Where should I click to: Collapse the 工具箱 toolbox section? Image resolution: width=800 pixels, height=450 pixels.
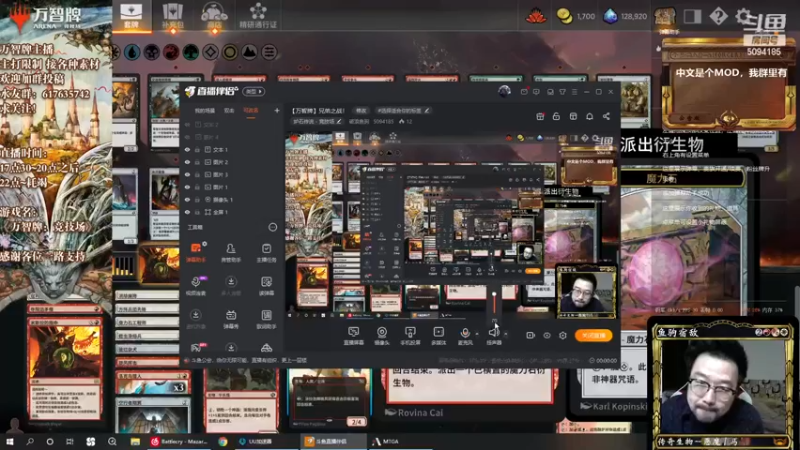pyautogui.click(x=272, y=227)
